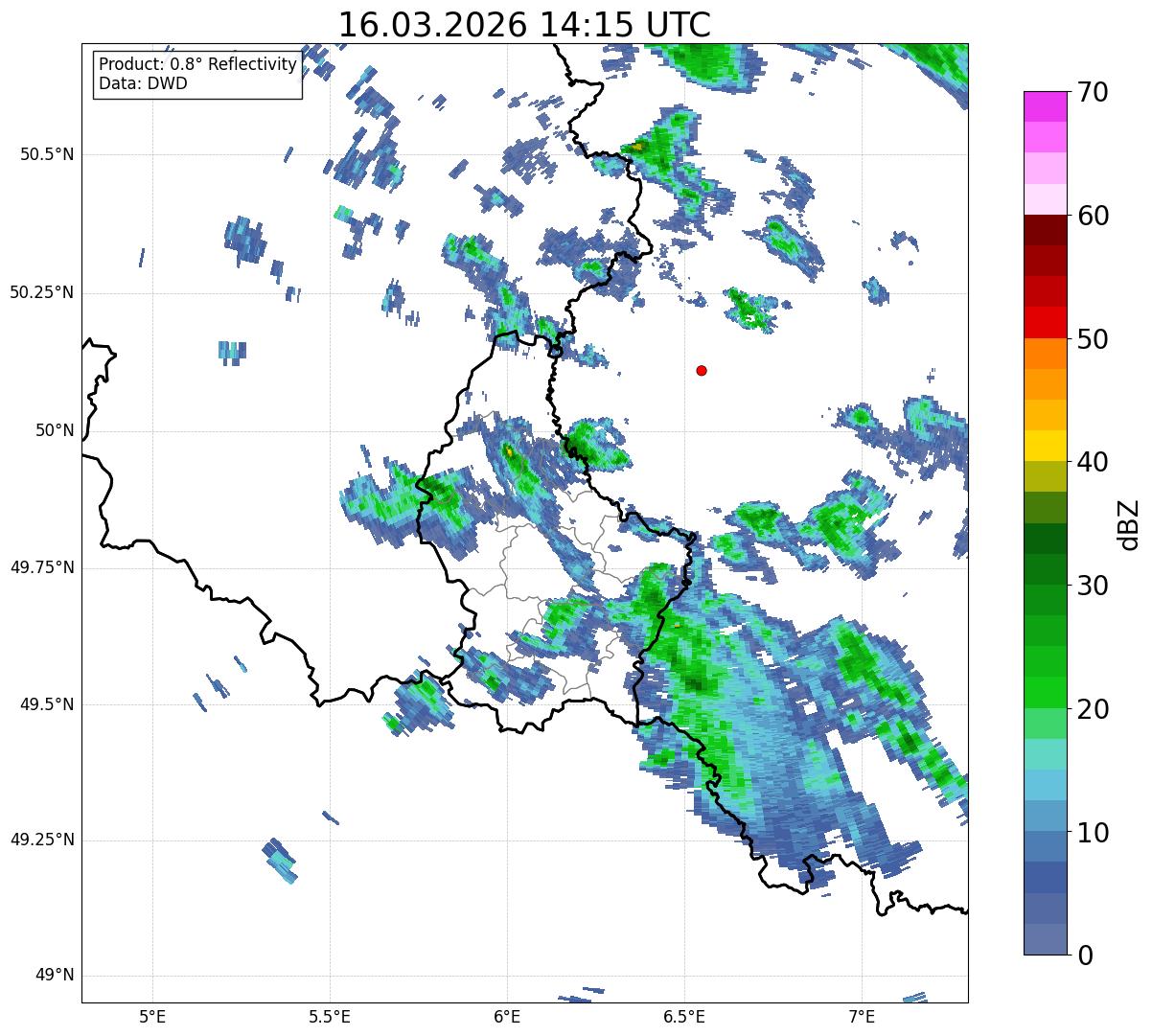
Task: Click the 6.5°E longitude tick label
Action: 684,1015
